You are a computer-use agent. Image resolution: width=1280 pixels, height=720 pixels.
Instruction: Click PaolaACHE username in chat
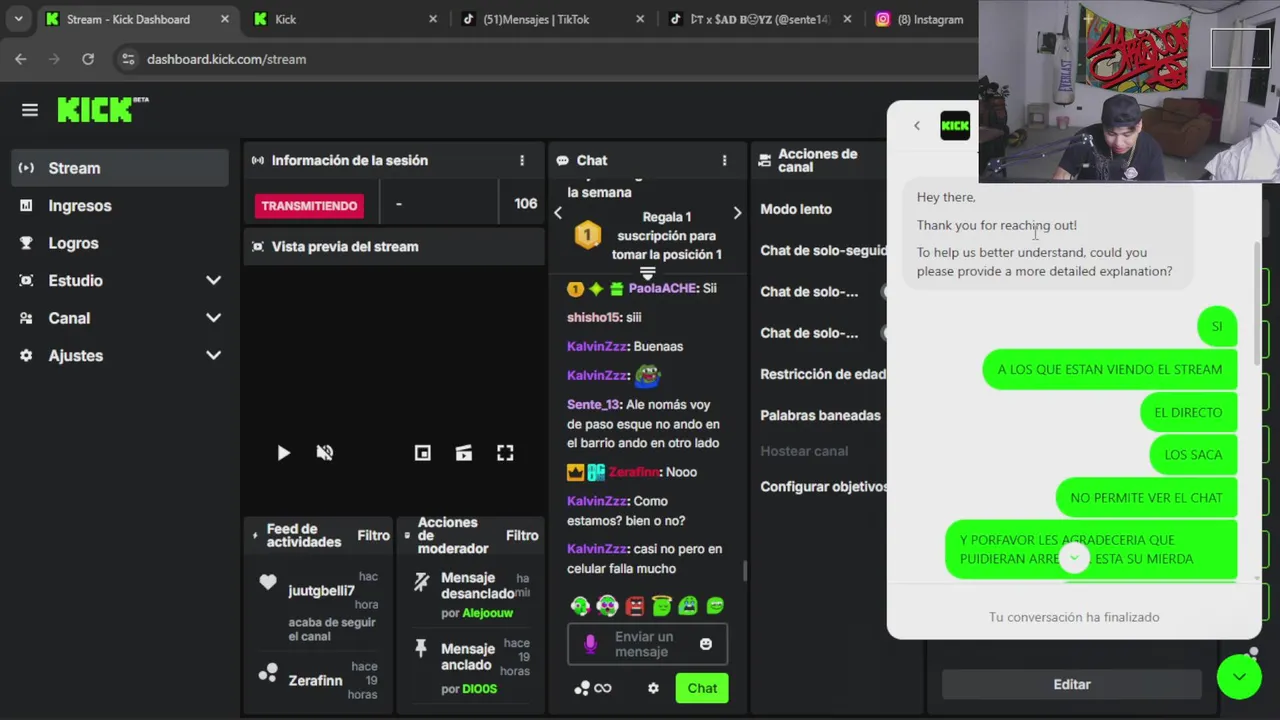[x=662, y=288]
